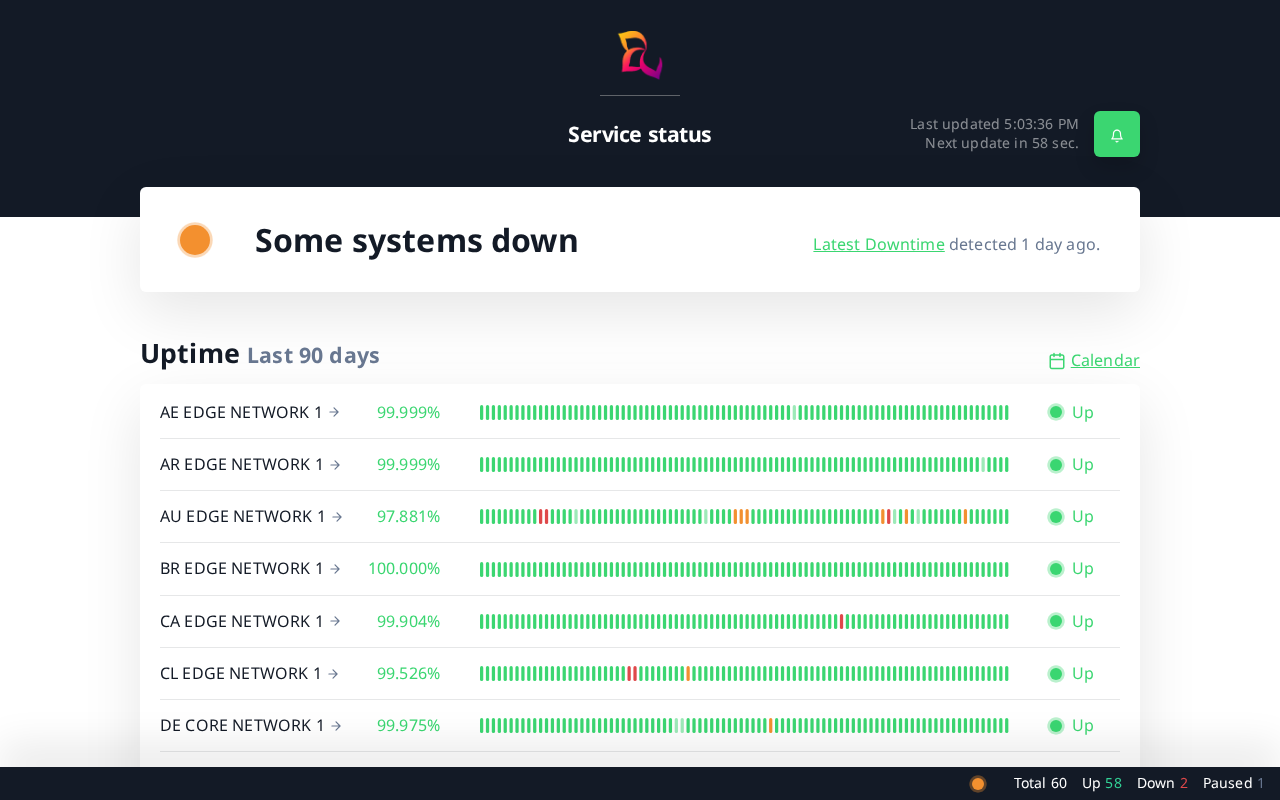Click the green Up indicator for BR EDGE NETWORK 1

(x=1056, y=569)
